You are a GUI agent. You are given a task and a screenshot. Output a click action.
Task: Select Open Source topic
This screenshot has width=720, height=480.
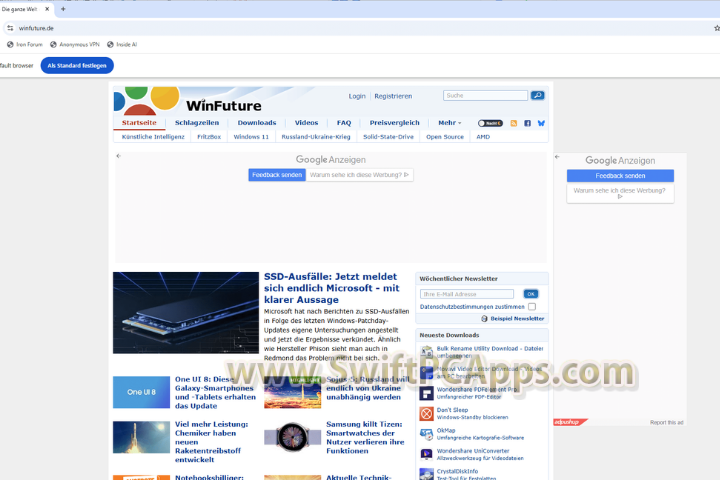[445, 137]
